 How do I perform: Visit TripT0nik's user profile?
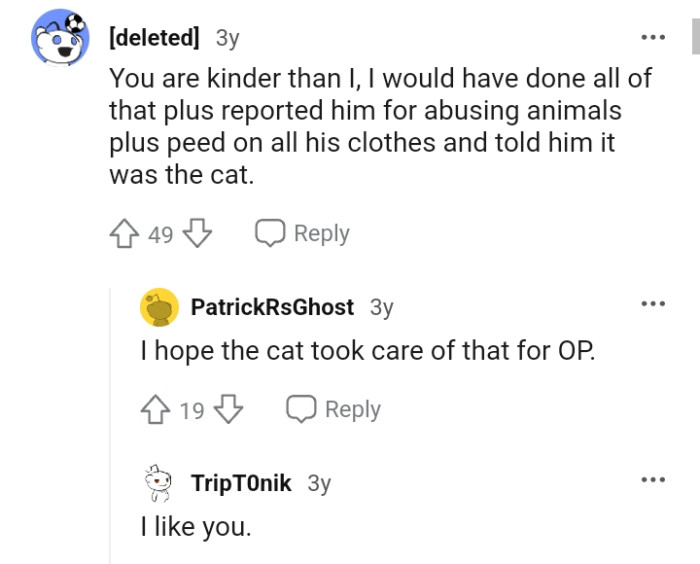coord(241,484)
